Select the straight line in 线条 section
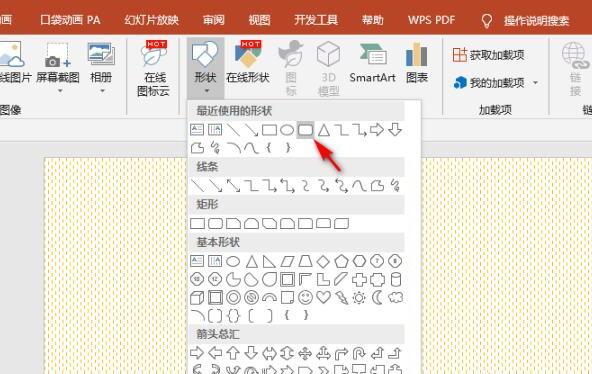The width and height of the screenshot is (592, 374). [197, 186]
